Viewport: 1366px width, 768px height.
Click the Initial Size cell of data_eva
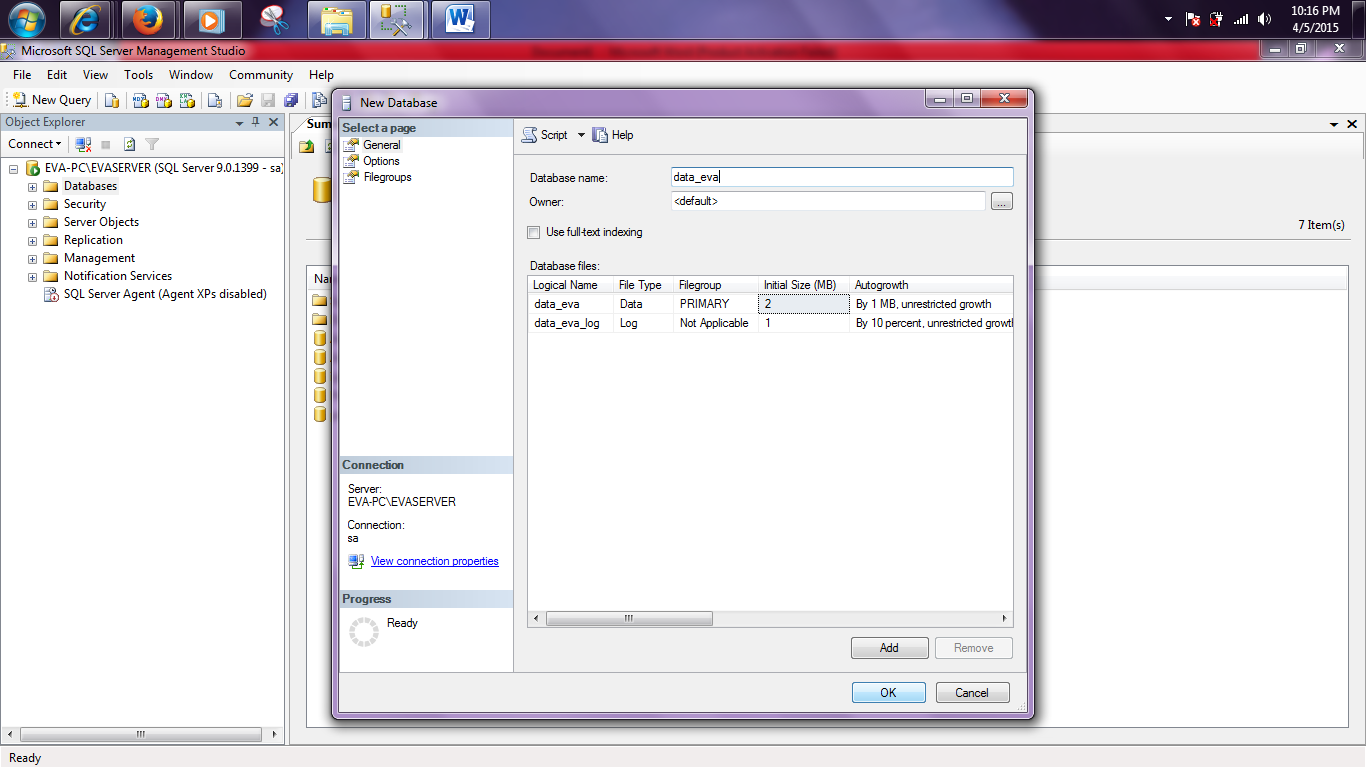click(x=804, y=304)
